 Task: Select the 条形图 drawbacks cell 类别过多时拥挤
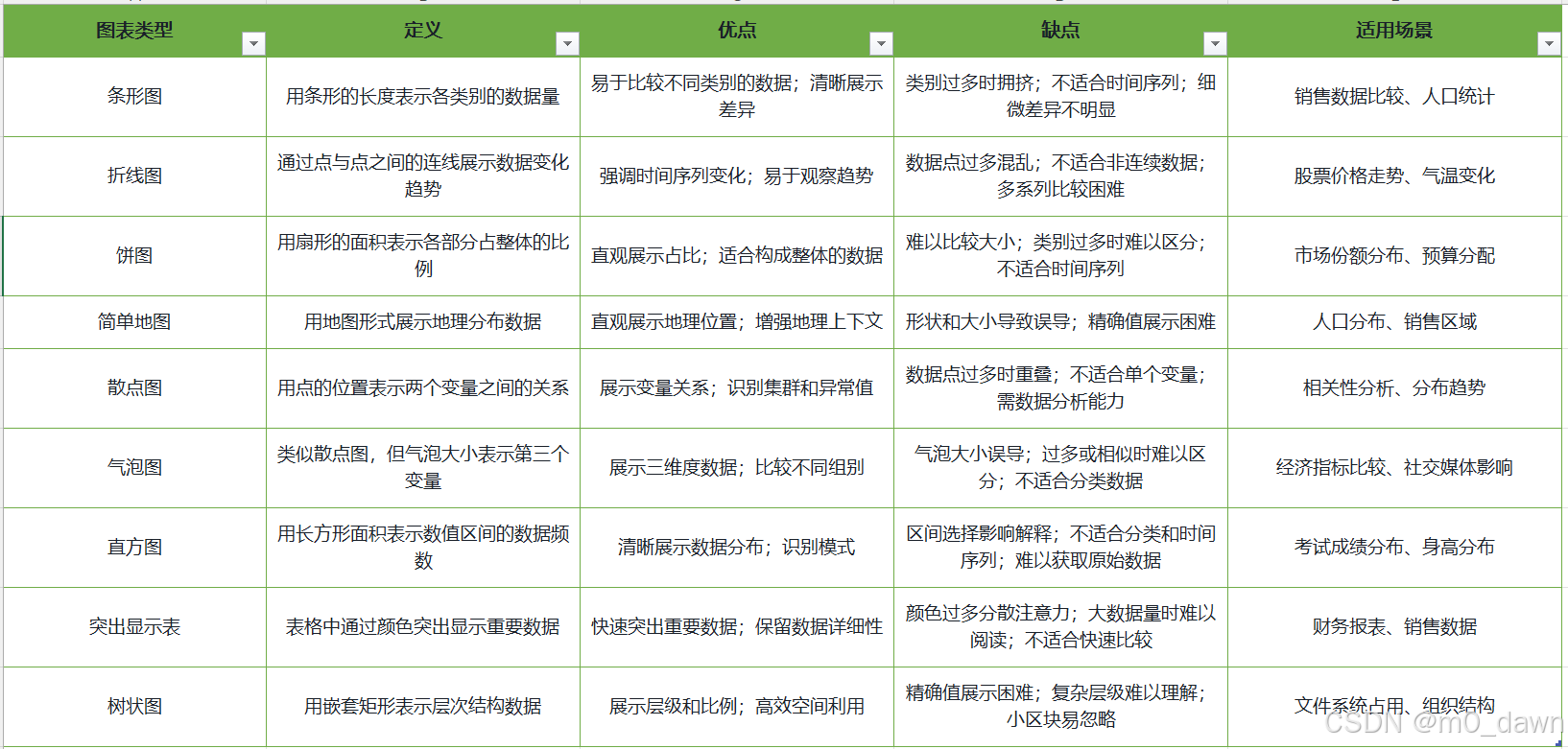point(1060,97)
